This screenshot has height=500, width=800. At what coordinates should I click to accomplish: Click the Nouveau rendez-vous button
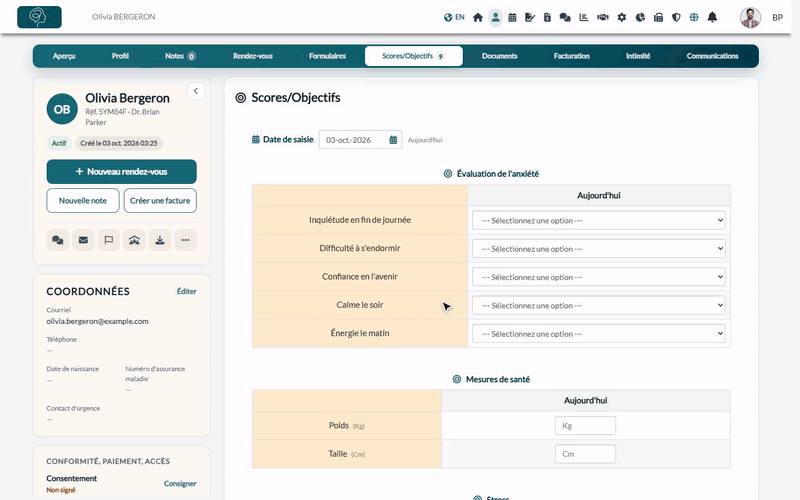click(121, 171)
